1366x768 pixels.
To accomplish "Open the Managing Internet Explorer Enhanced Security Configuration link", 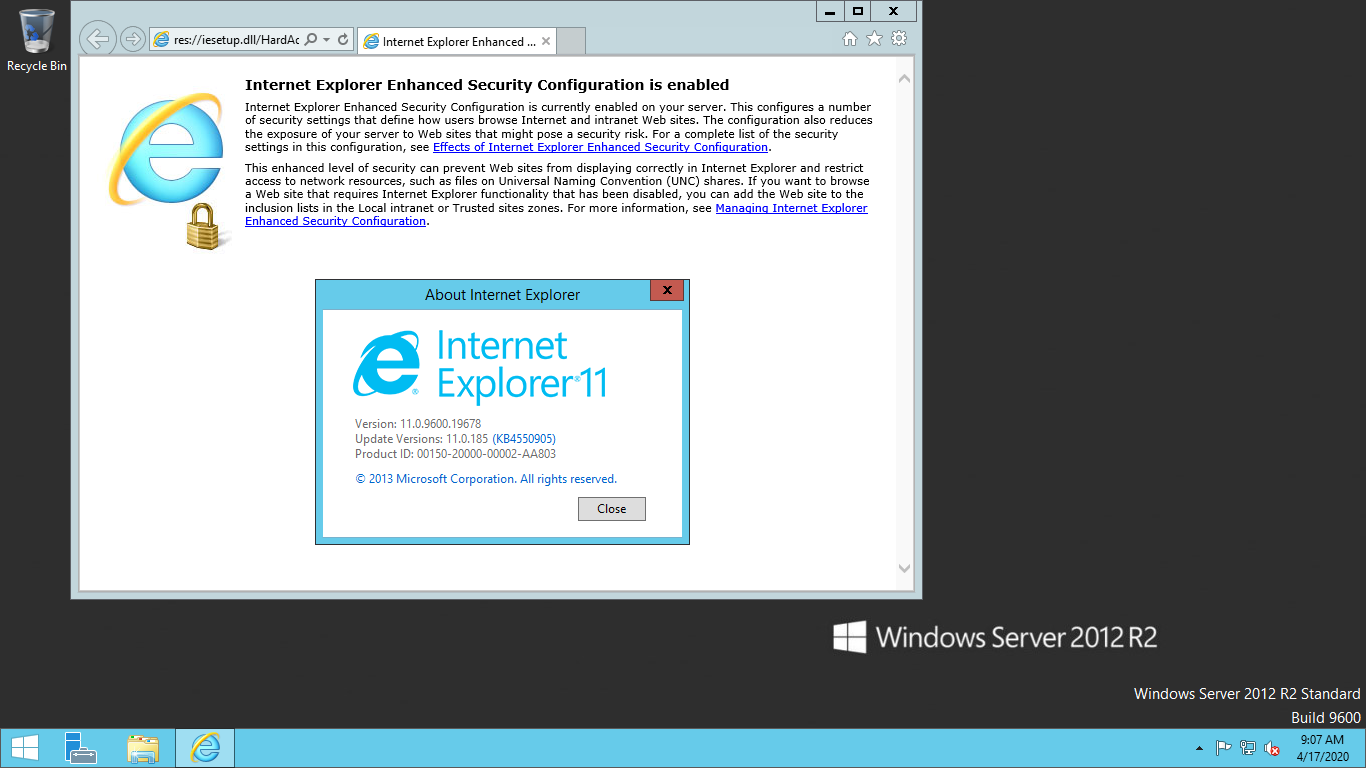I will [556, 215].
